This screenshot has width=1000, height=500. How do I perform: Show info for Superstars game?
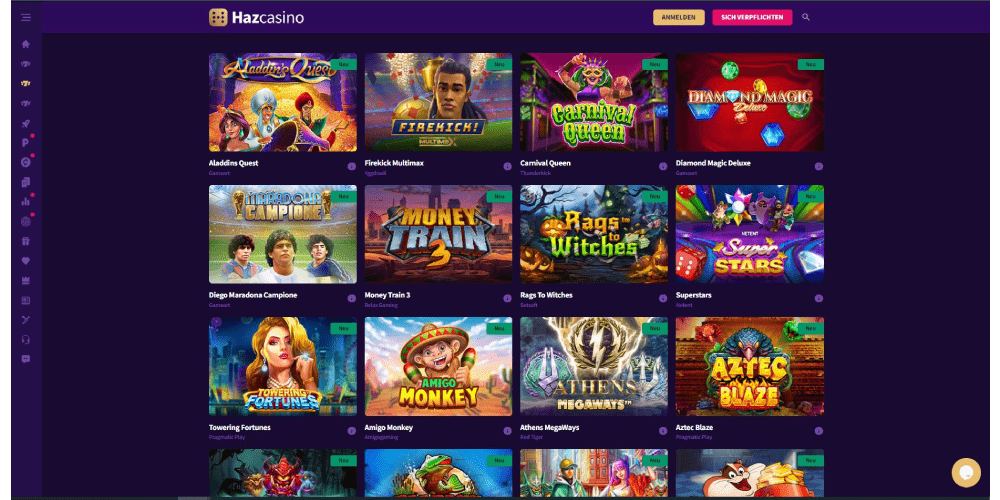click(x=819, y=298)
